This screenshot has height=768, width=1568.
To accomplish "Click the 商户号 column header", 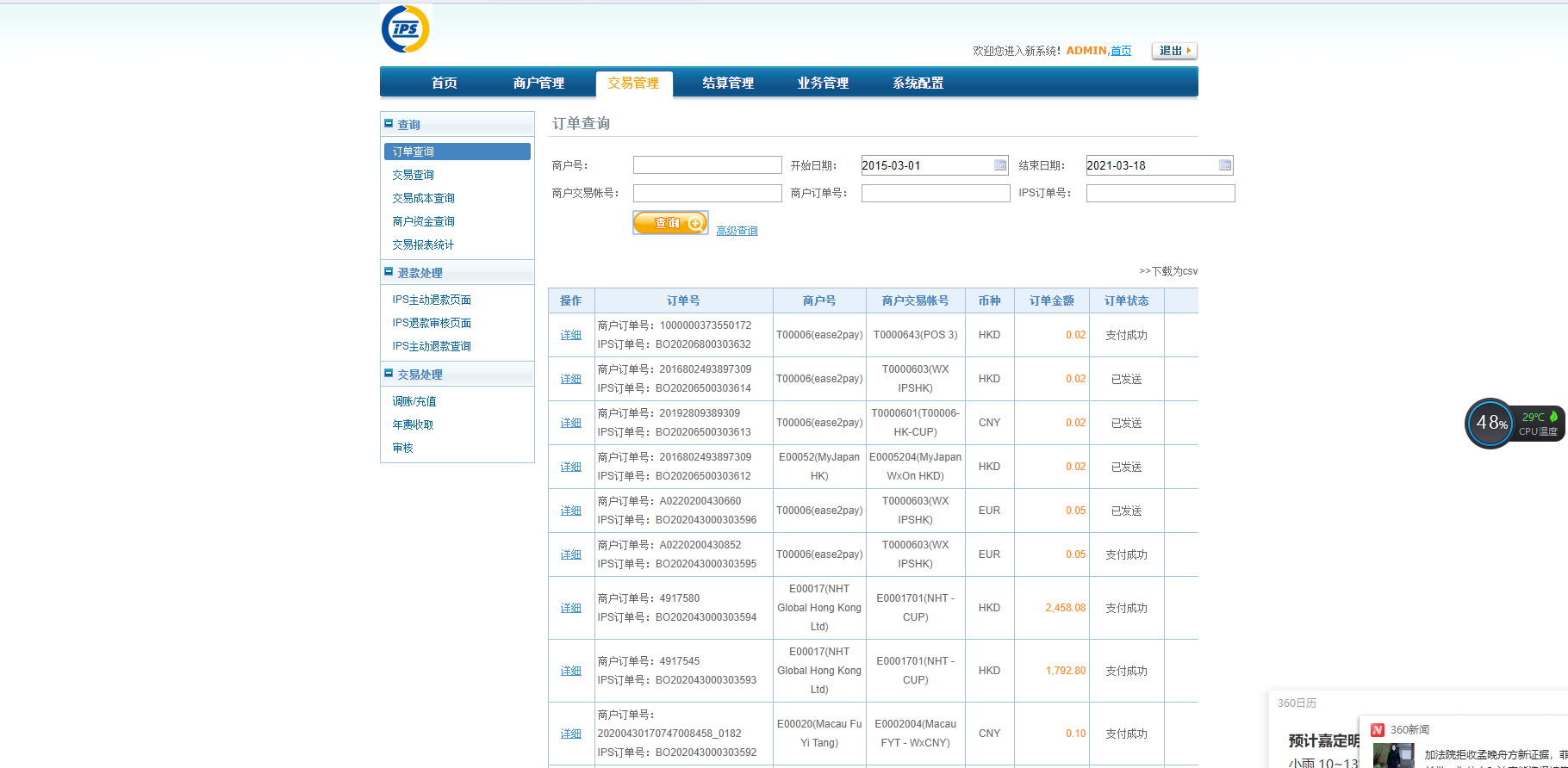I will click(819, 300).
